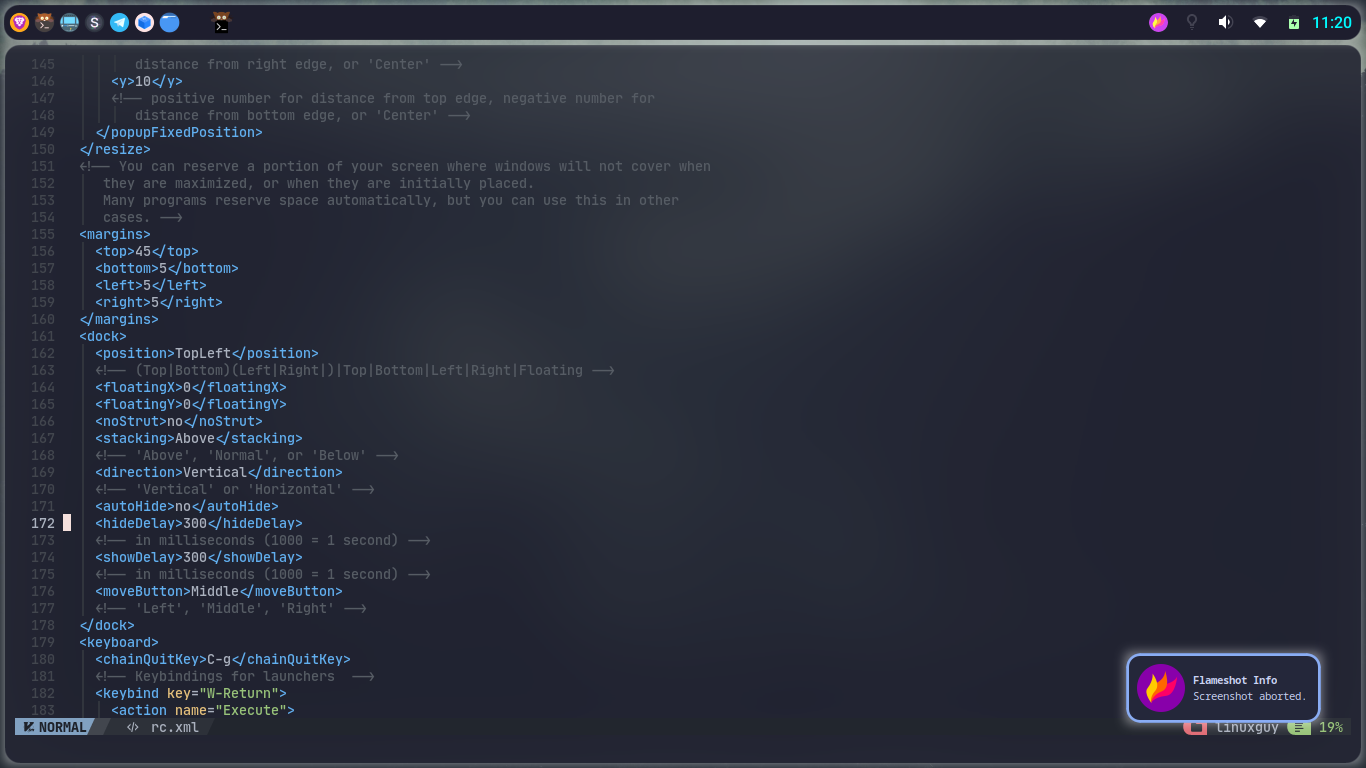Click the <right>5</right> line
1366x768 pixels.
[159, 303]
